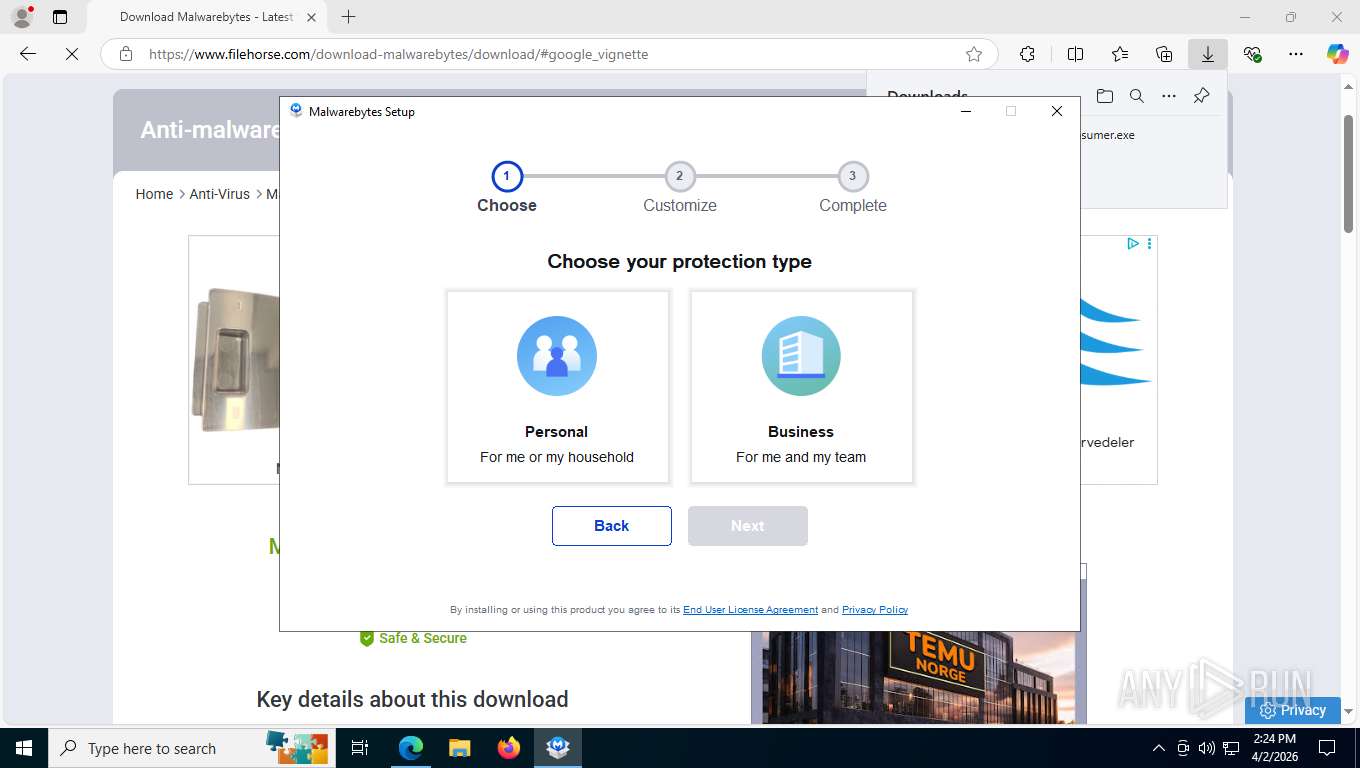Viewport: 1360px width, 768px height.
Task: Click the Business building icon
Action: [801, 356]
